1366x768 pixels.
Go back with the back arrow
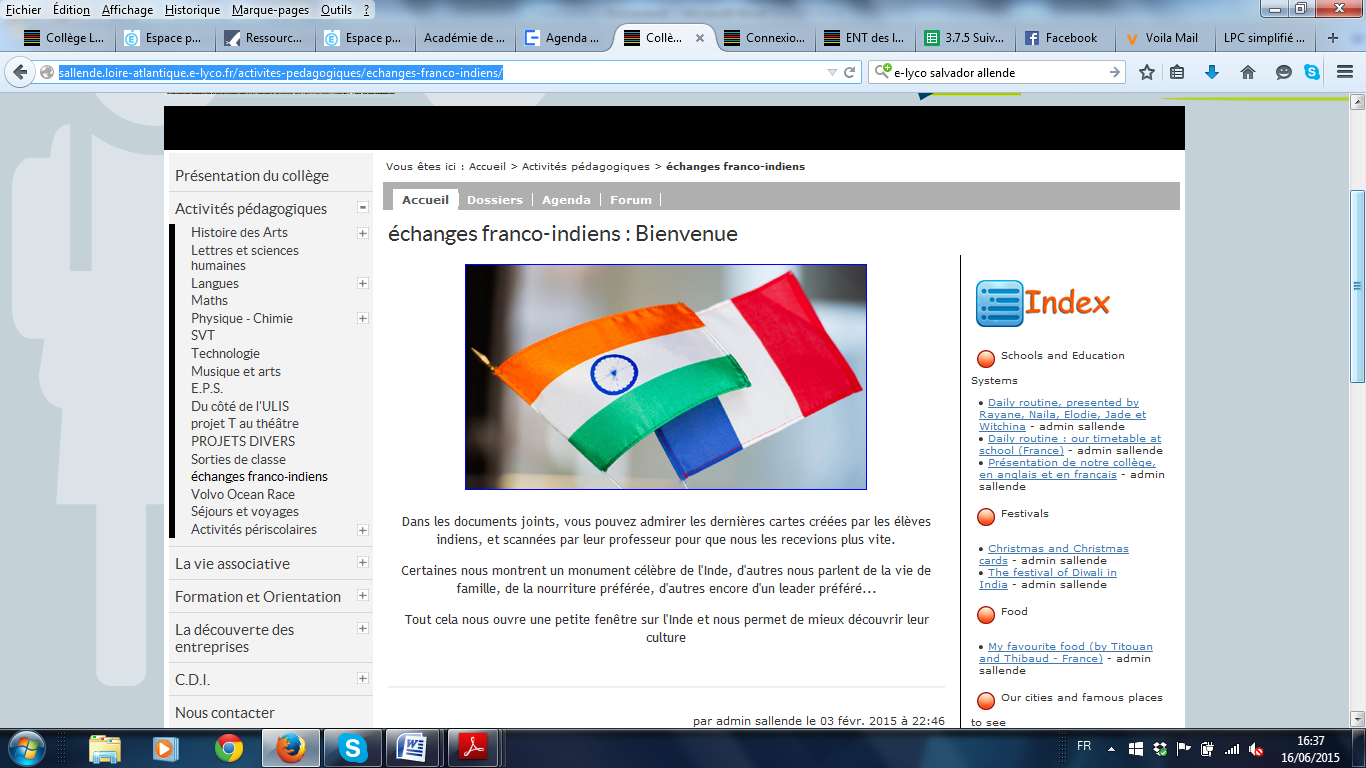tap(21, 72)
